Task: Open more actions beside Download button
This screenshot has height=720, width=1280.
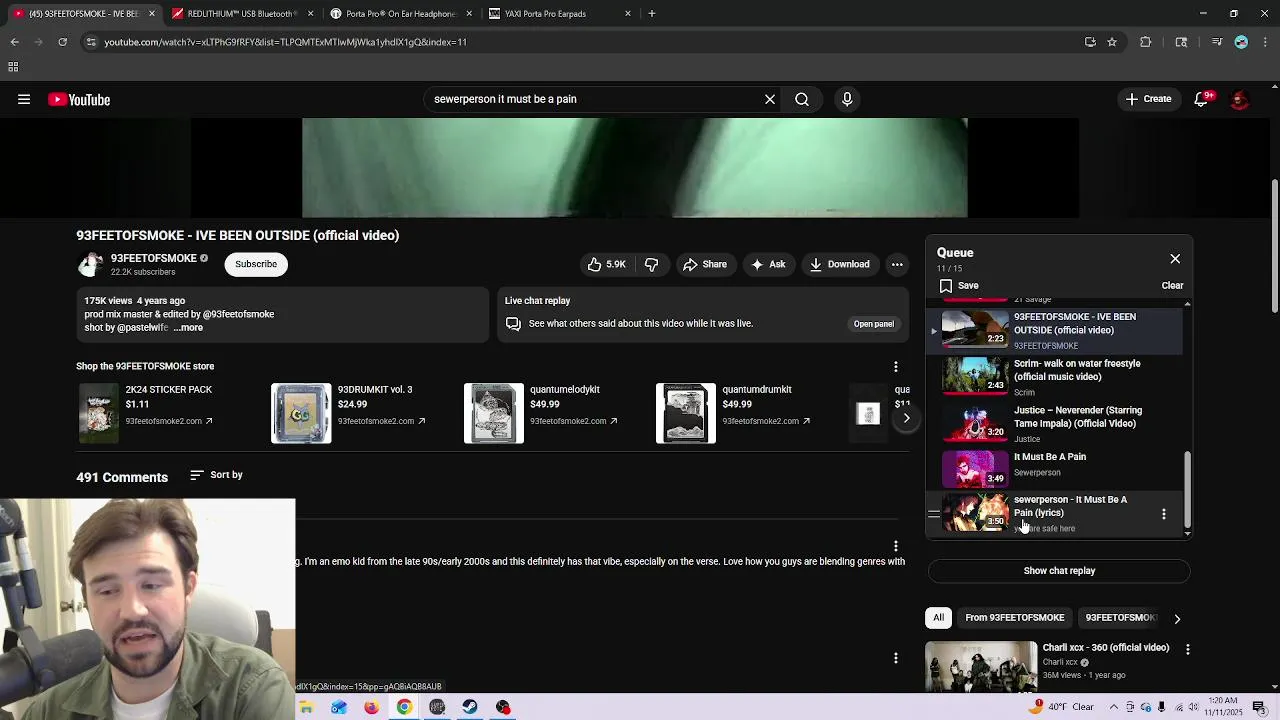Action: pyautogui.click(x=897, y=264)
